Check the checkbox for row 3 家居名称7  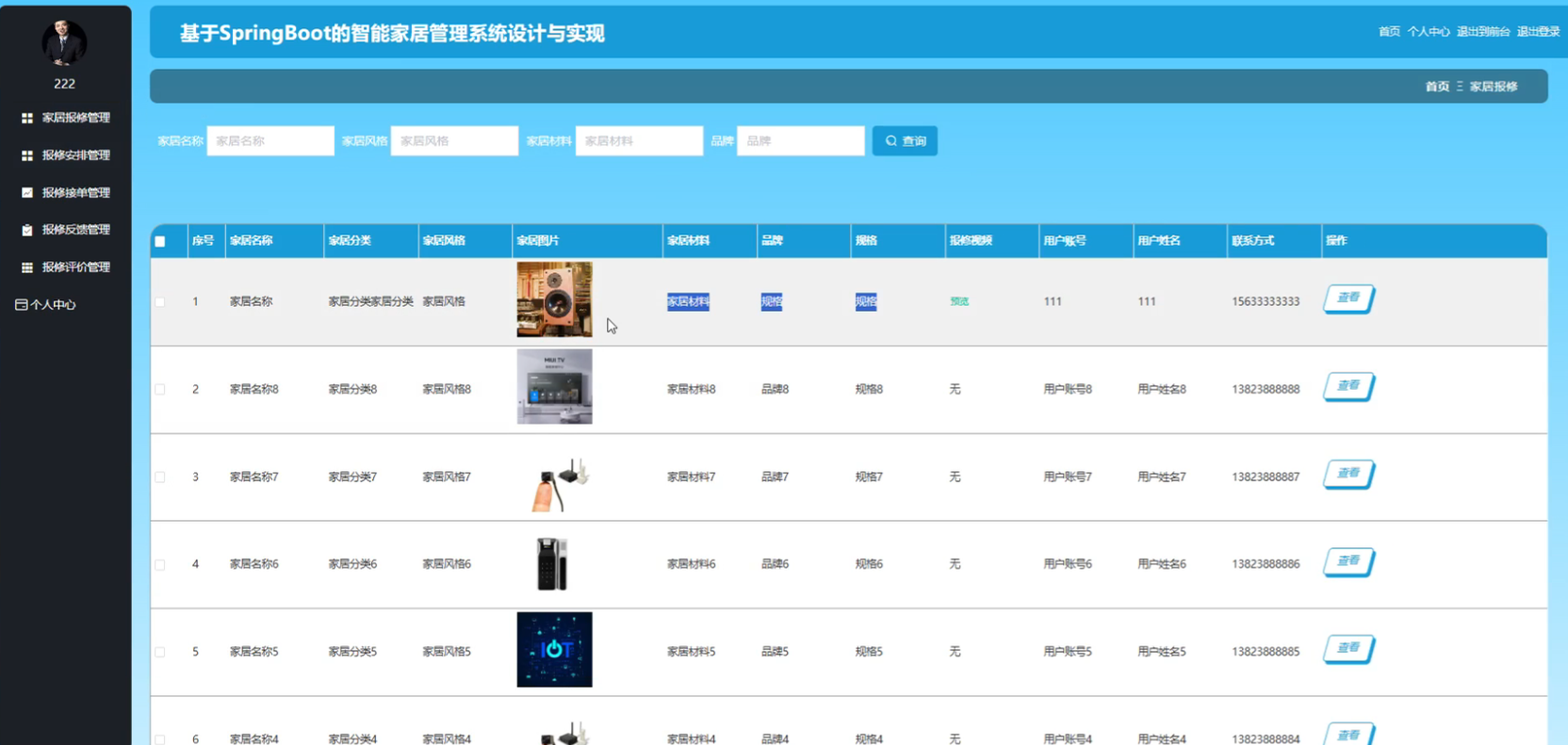(160, 478)
